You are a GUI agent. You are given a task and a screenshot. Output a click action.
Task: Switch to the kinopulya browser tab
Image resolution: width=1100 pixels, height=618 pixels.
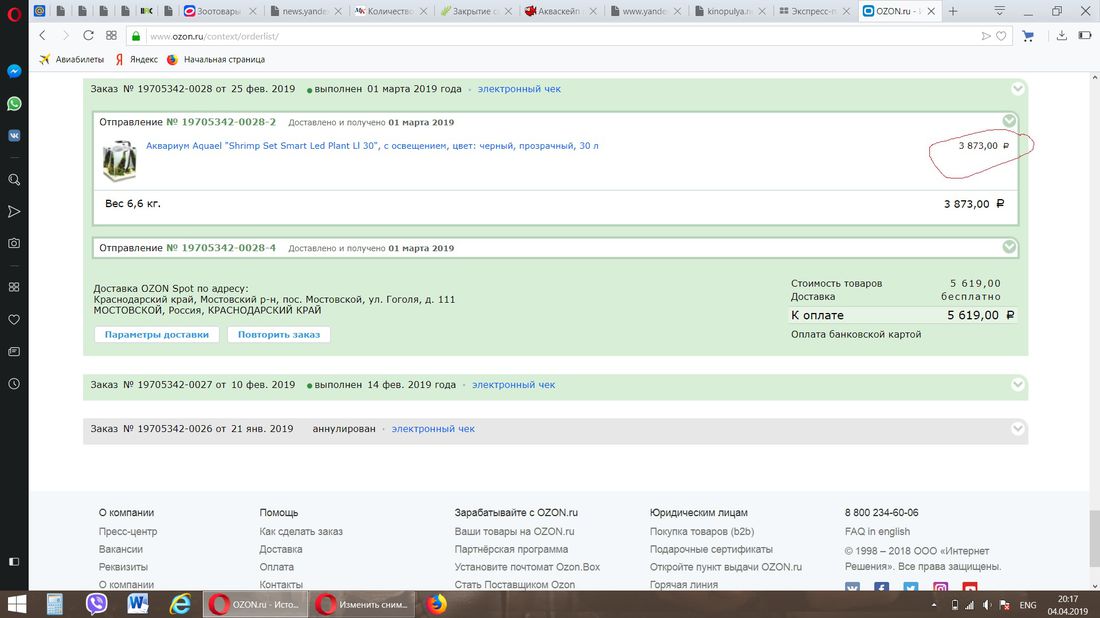tap(732, 11)
